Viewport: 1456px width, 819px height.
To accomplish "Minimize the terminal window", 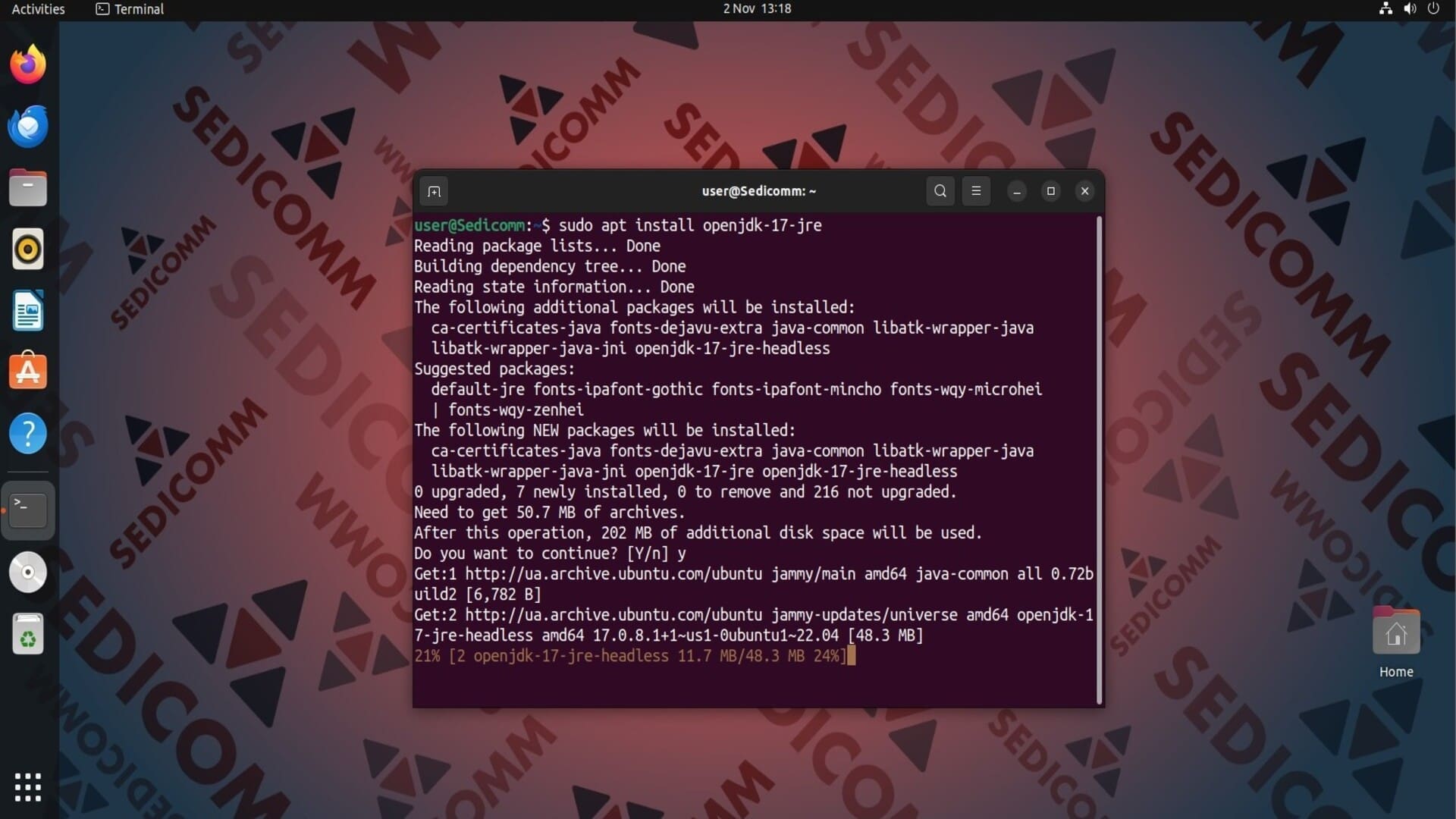I will [x=1017, y=191].
